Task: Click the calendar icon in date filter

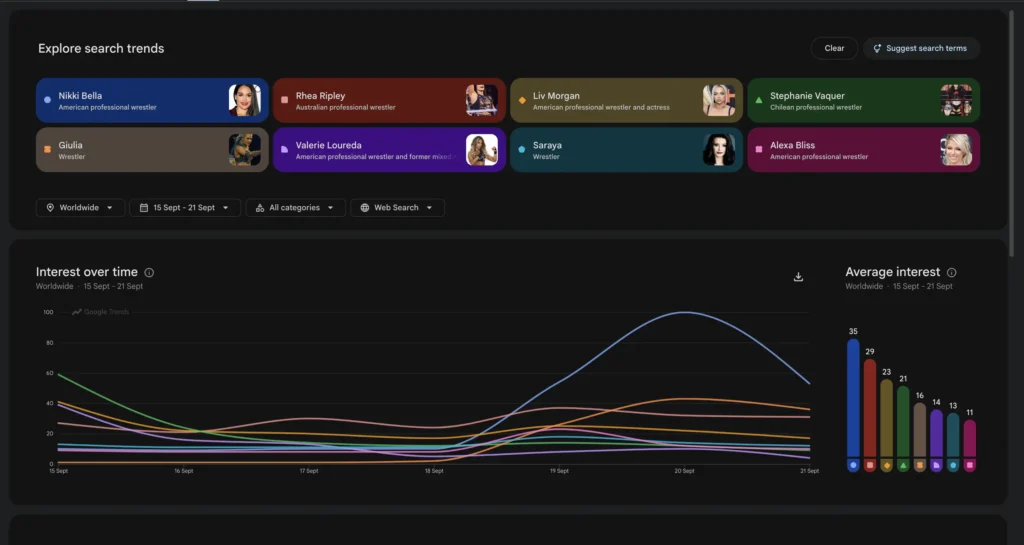Action: [x=144, y=208]
